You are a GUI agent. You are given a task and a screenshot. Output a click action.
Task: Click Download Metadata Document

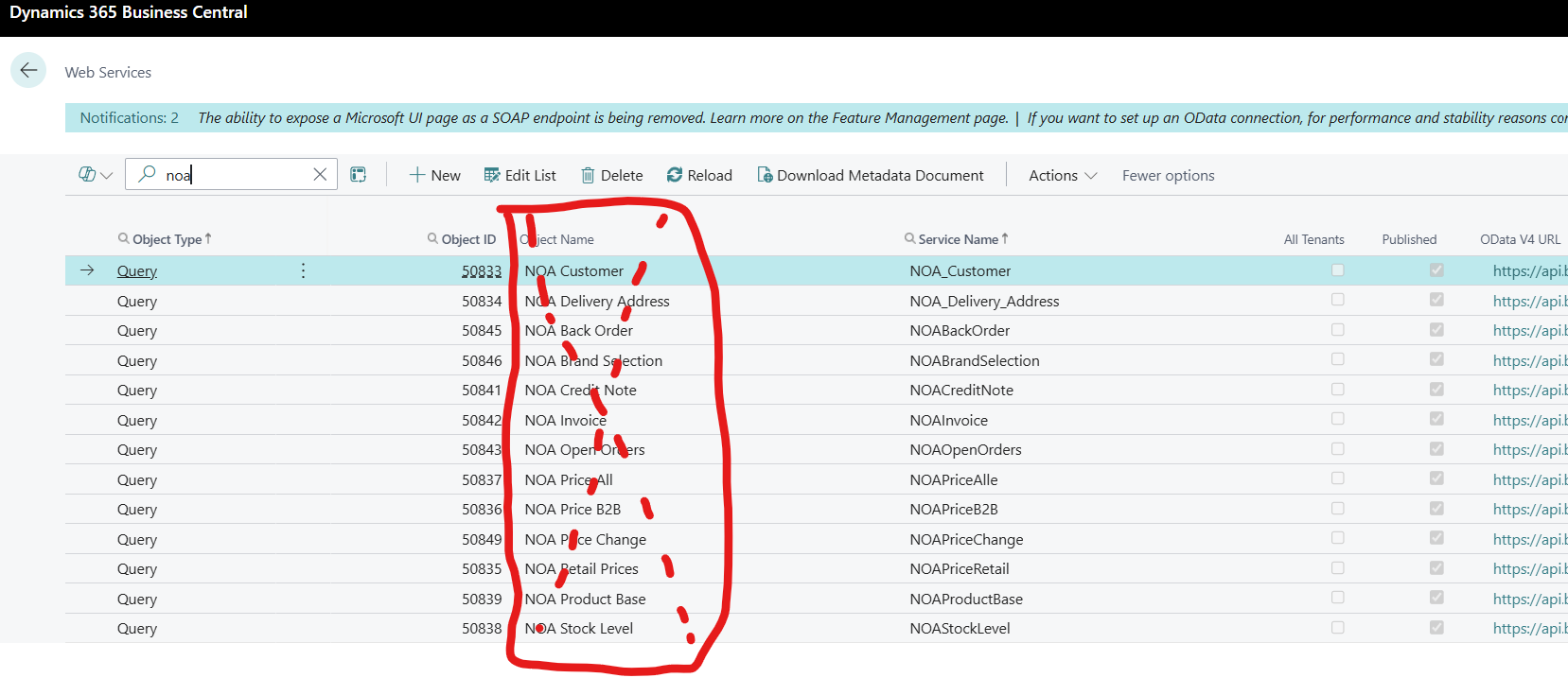point(870,175)
